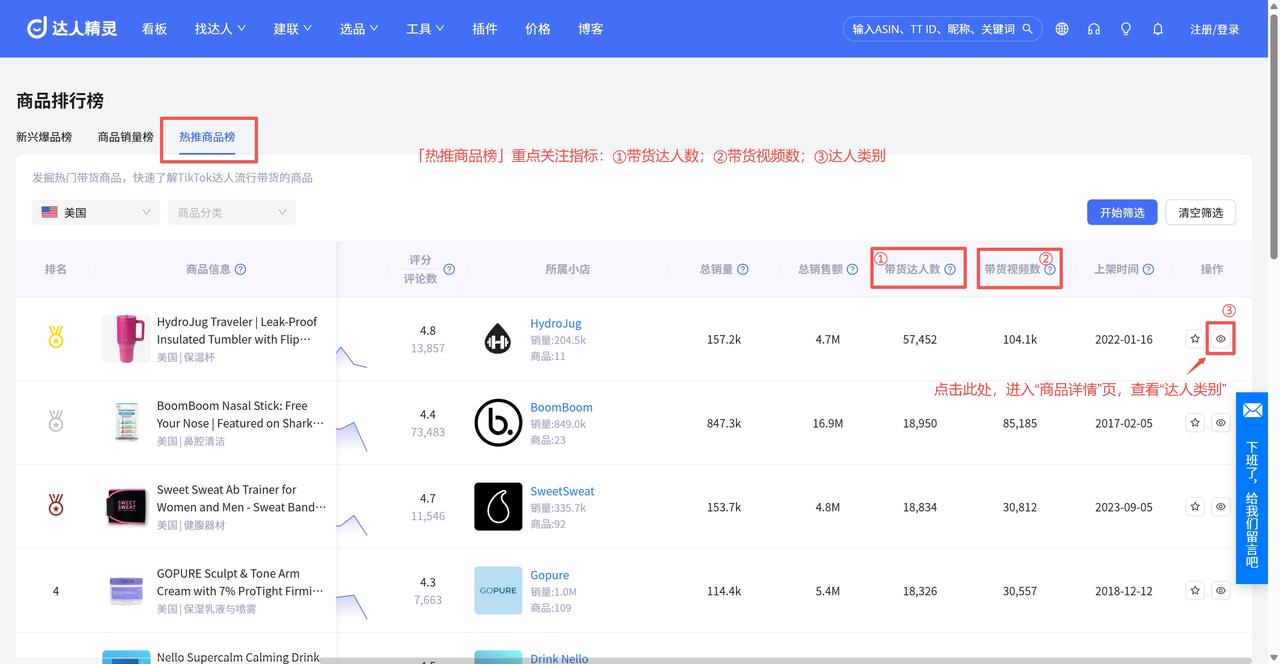
Task: Open the headset customer support icon
Action: pos(1094,29)
